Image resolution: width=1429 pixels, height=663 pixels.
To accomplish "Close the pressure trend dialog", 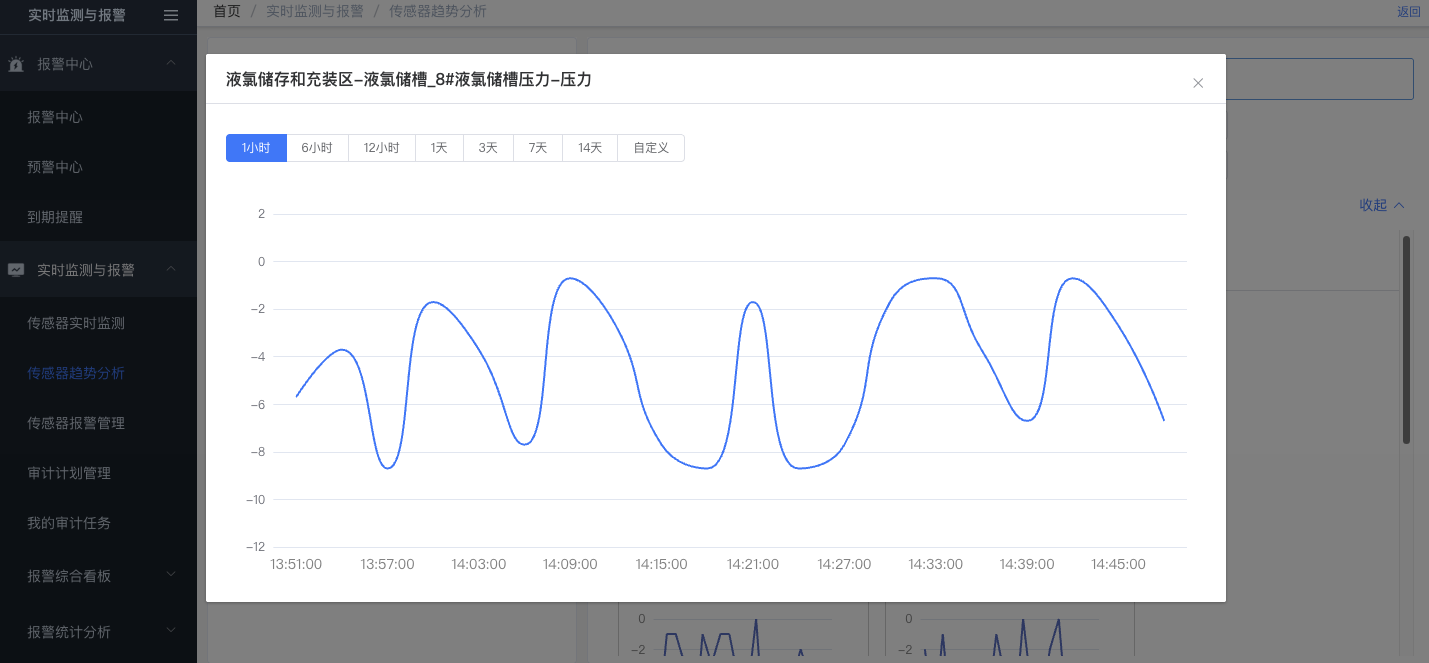I will point(1197,83).
